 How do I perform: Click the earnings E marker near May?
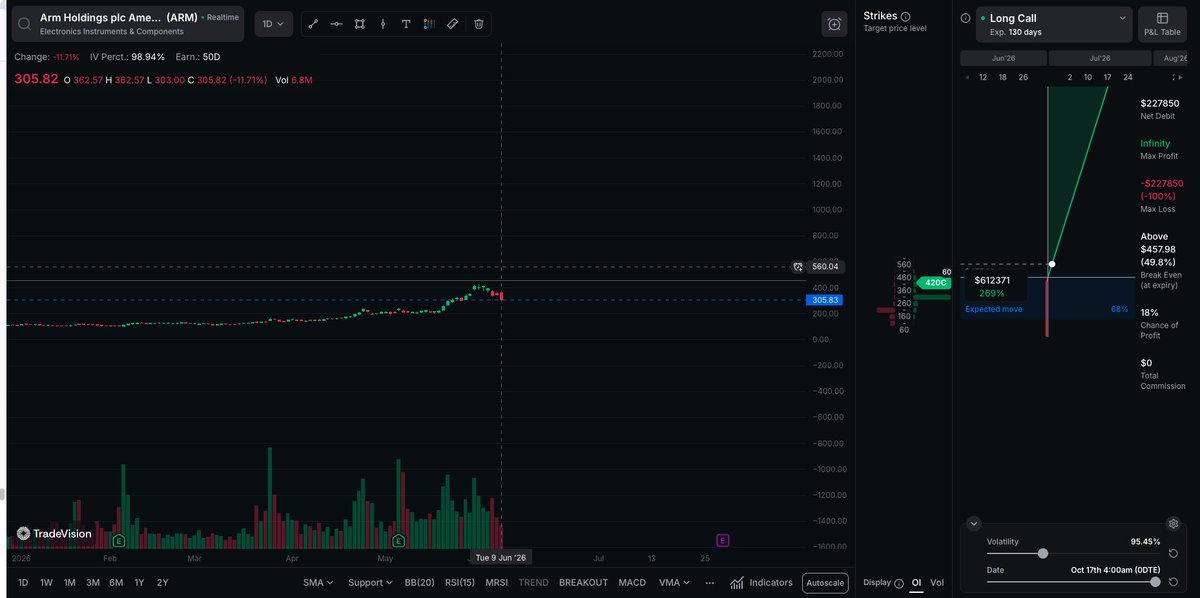click(398, 540)
